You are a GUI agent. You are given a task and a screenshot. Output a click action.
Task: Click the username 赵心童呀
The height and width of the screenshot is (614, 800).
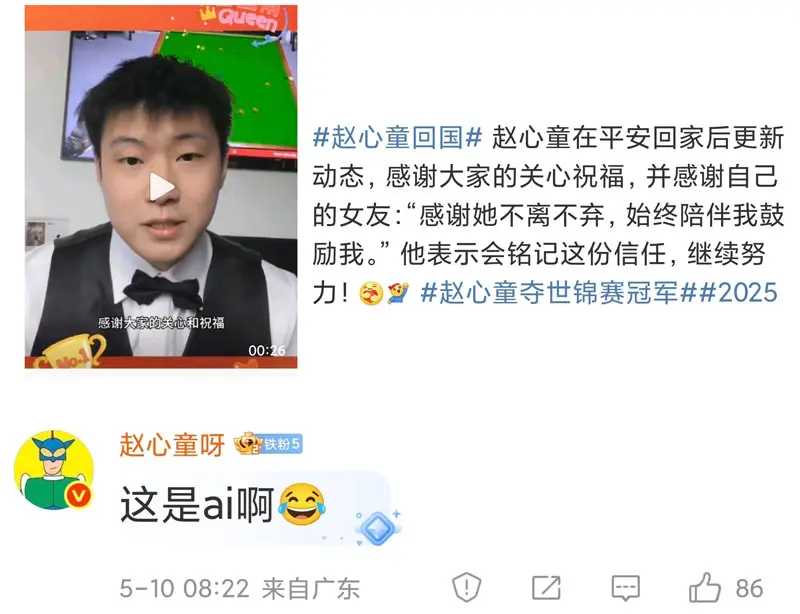[172, 445]
